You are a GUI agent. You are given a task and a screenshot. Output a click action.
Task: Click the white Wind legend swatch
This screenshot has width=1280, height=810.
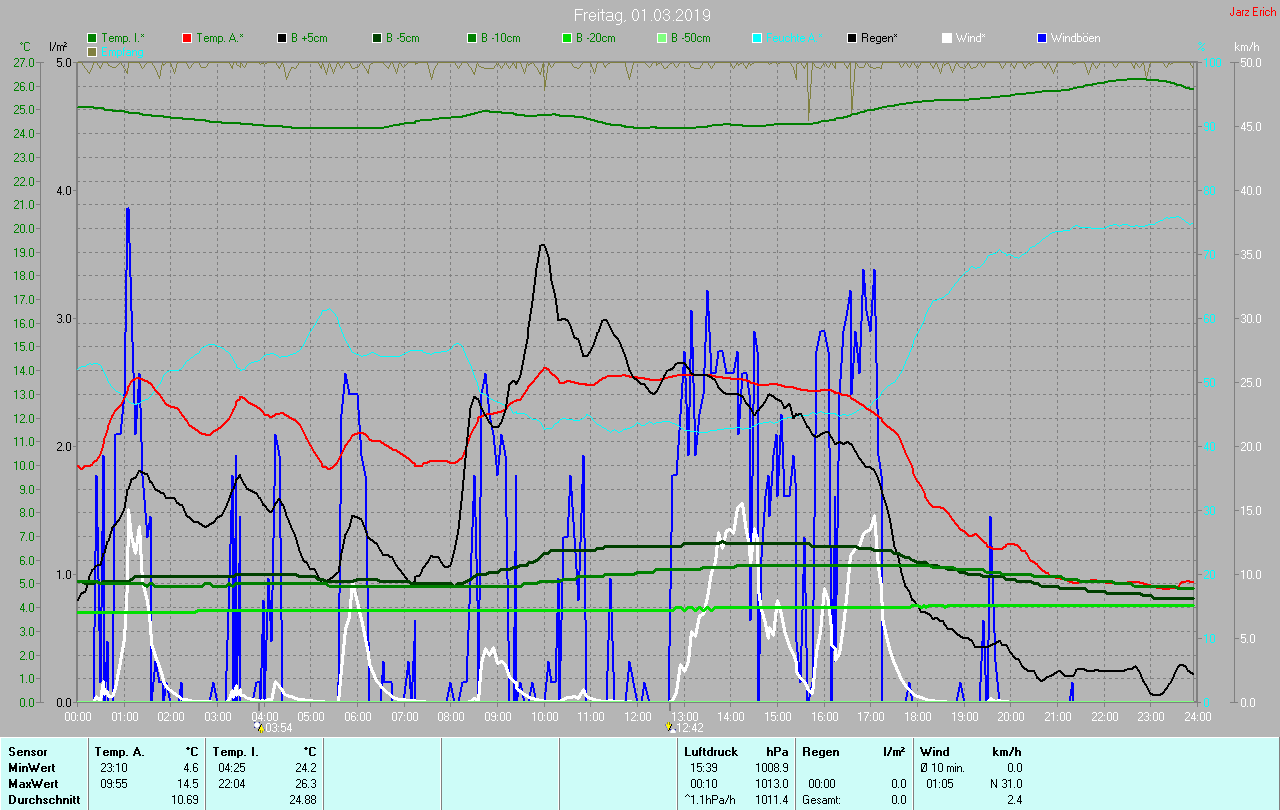(x=947, y=38)
